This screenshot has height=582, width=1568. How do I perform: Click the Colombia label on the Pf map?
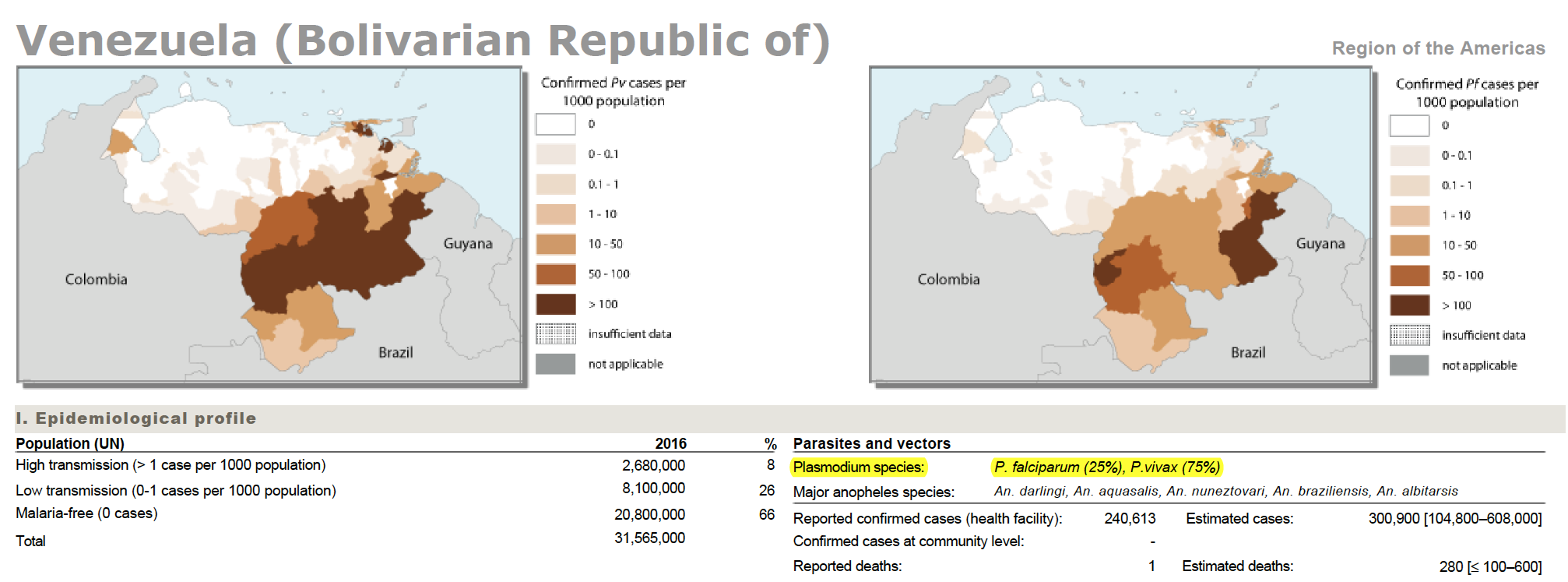[947, 279]
